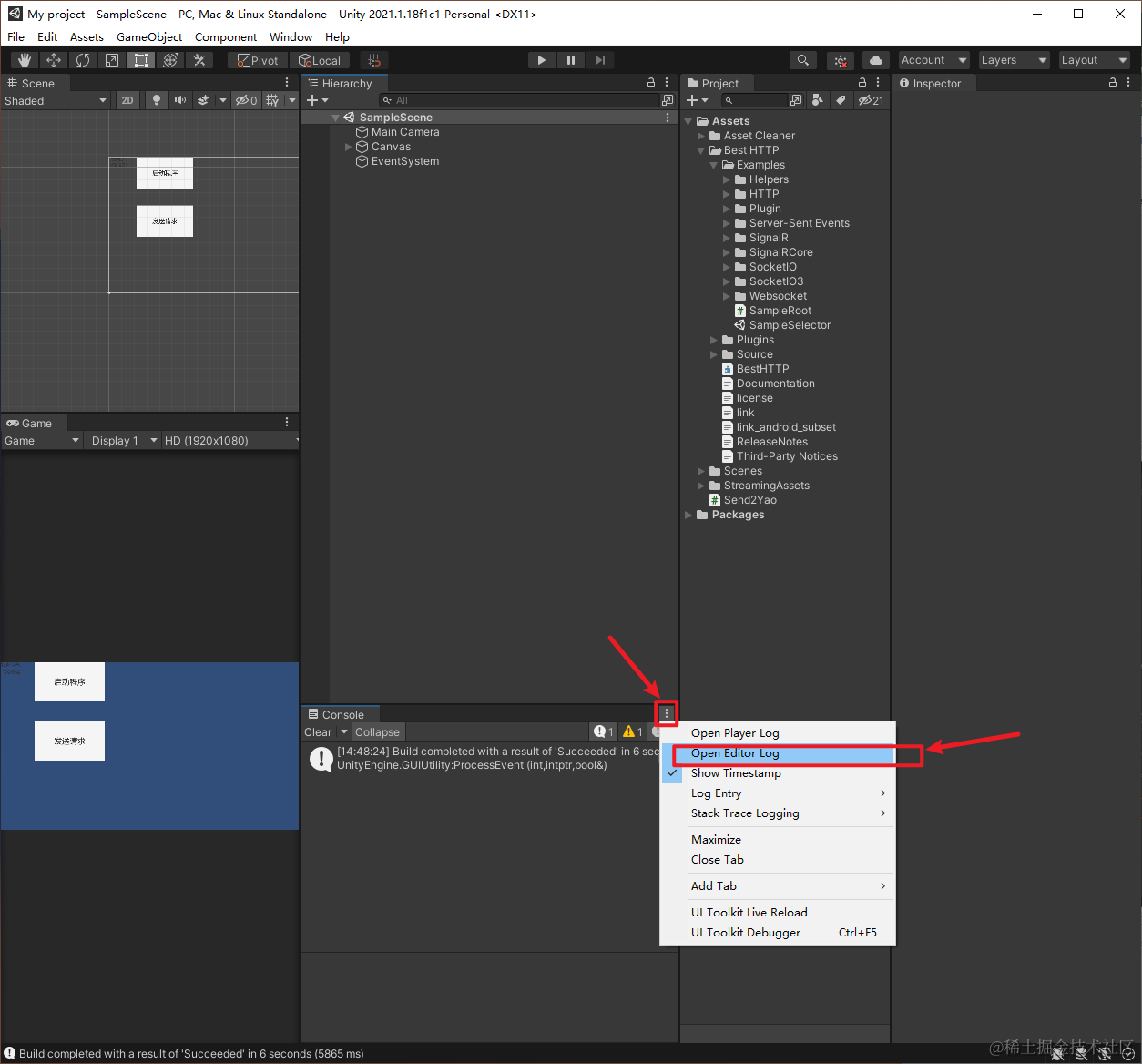Open Console panel kebab menu

pyautogui.click(x=667, y=713)
